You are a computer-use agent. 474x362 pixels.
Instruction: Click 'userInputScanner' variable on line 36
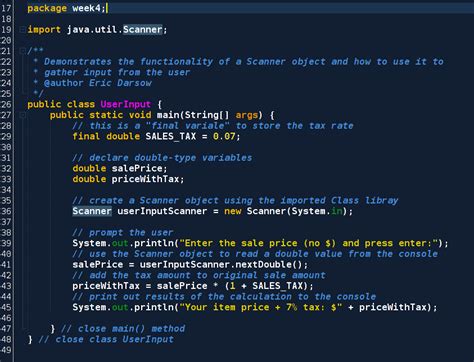(162, 211)
